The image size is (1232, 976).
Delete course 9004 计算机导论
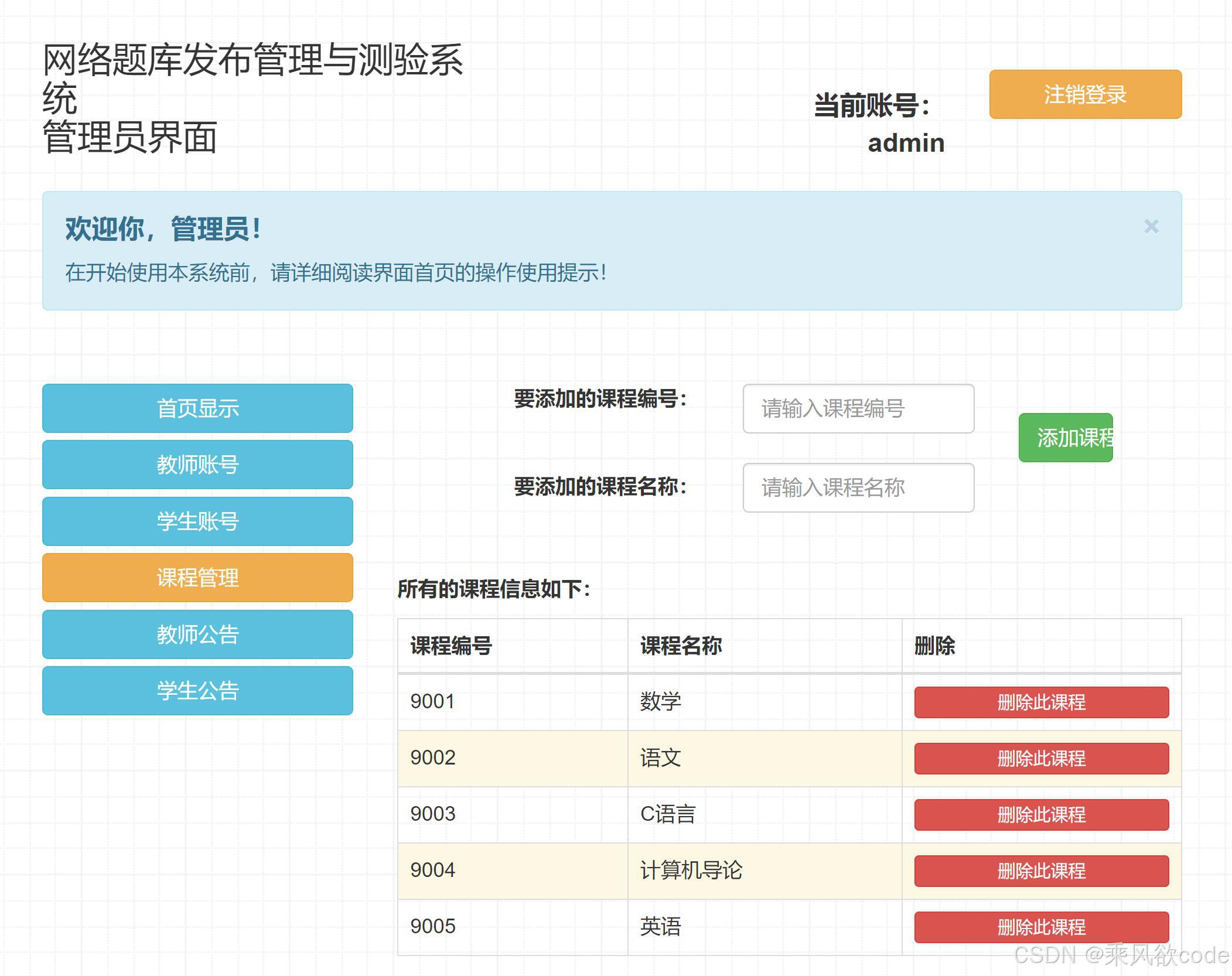(x=1040, y=871)
